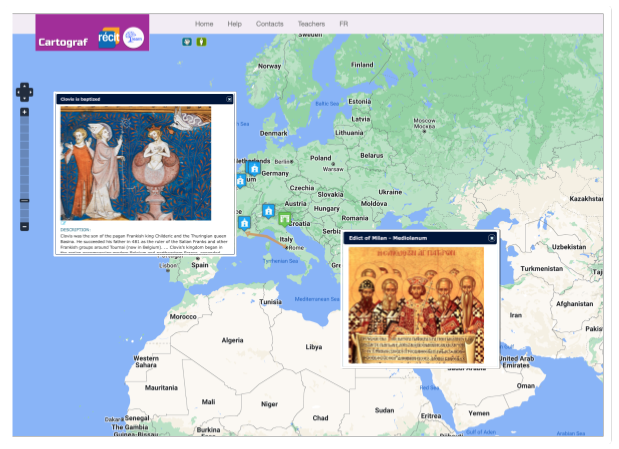This screenshot has height=449, width=619.
Task: Zoom in with the plus button
Action: (24, 112)
